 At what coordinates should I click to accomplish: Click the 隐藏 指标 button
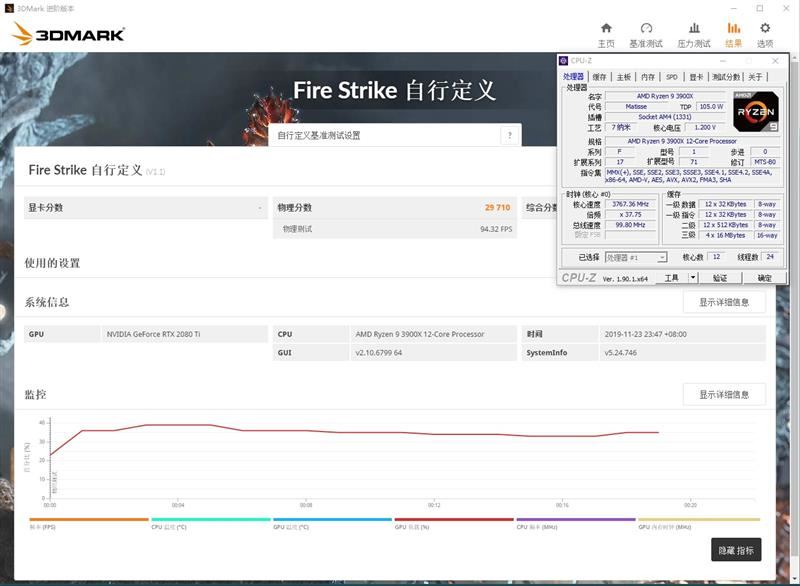click(736, 550)
